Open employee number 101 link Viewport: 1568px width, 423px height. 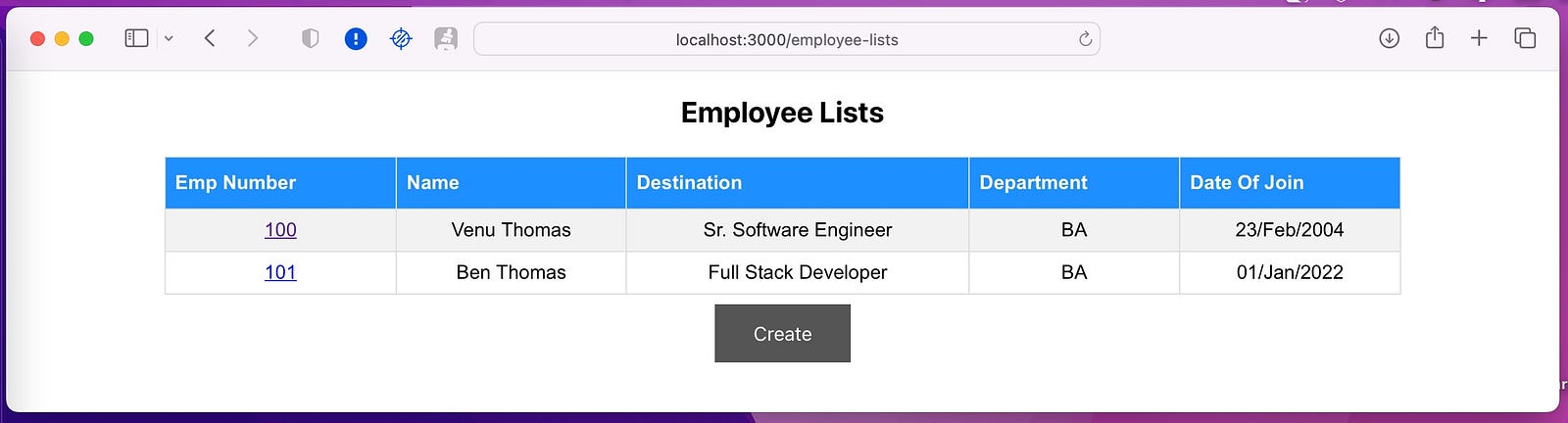click(x=280, y=272)
